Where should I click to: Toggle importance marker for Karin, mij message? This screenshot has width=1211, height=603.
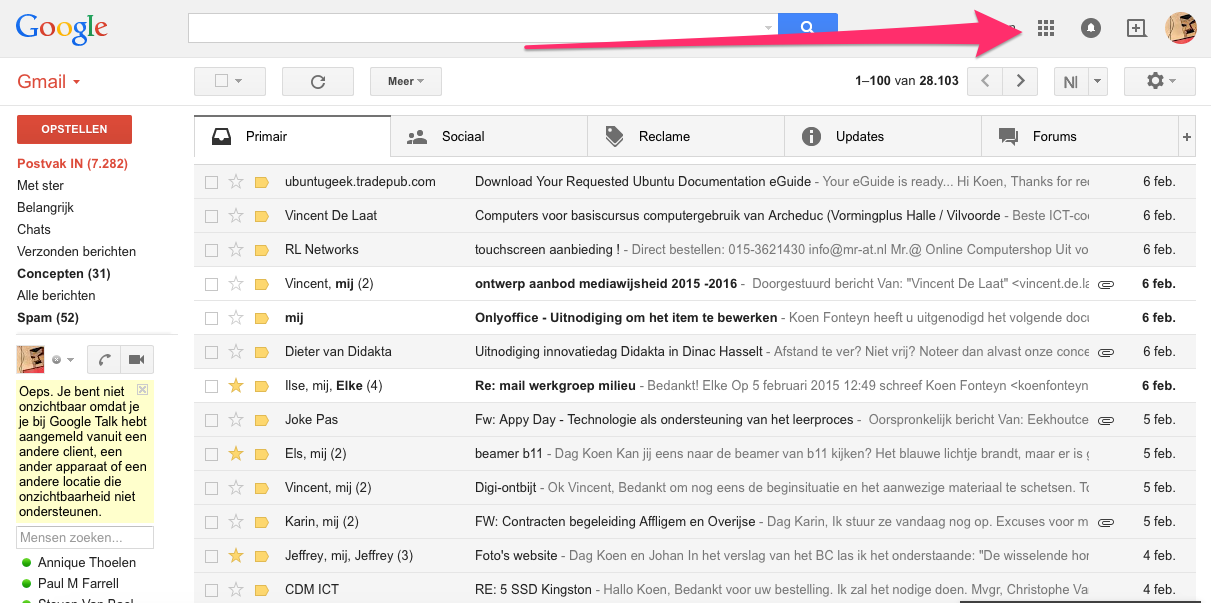coord(262,522)
